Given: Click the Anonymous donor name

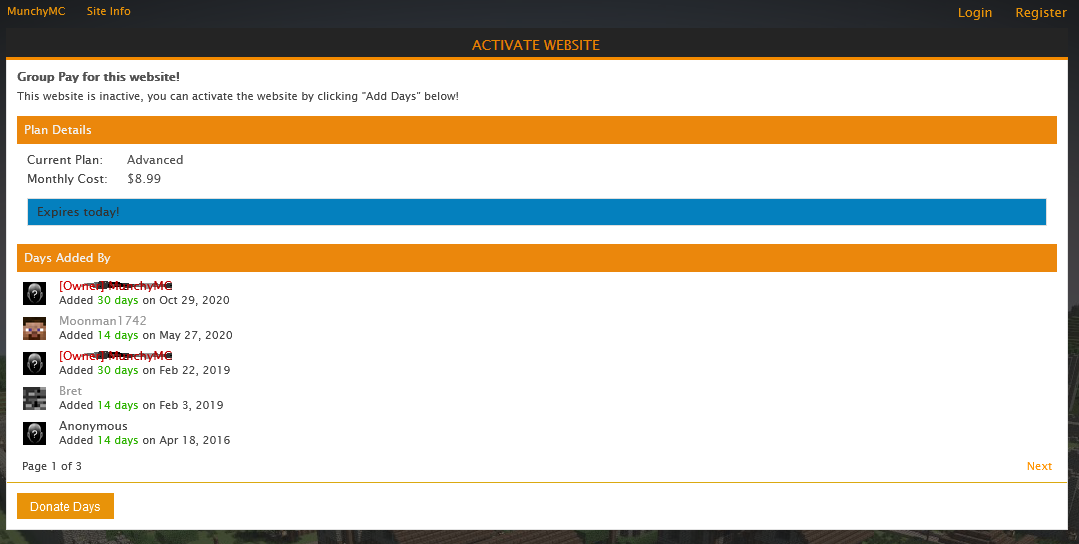Looking at the screenshot, I should tap(93, 426).
